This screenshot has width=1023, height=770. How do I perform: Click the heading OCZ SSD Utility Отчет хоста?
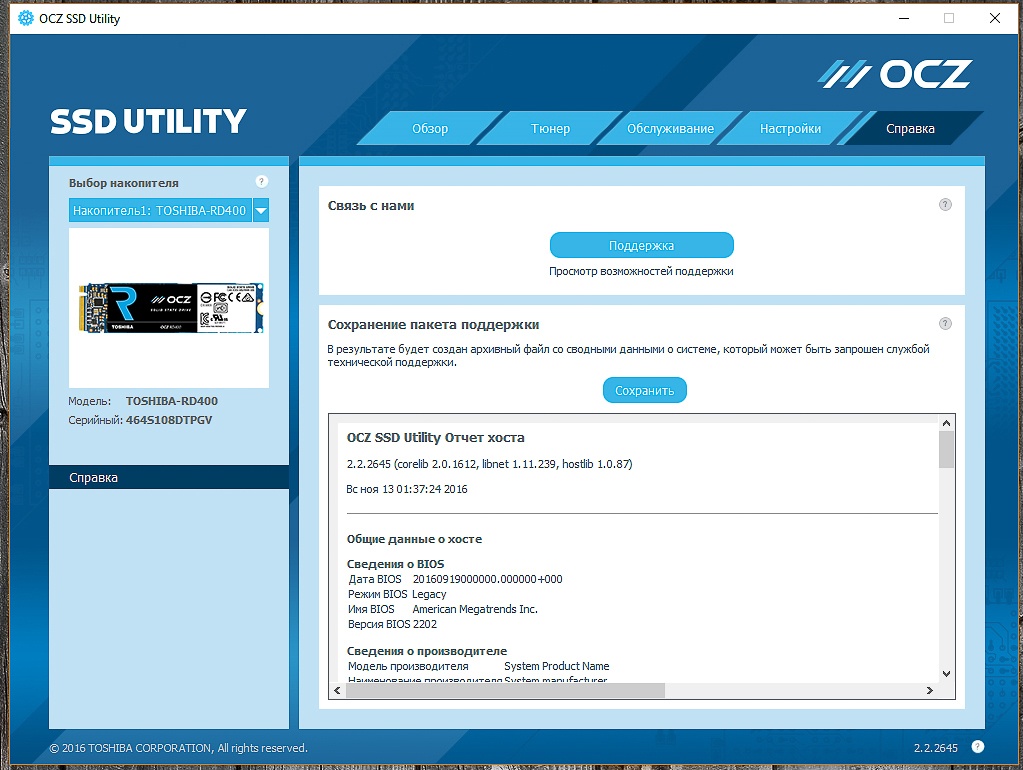click(x=435, y=437)
